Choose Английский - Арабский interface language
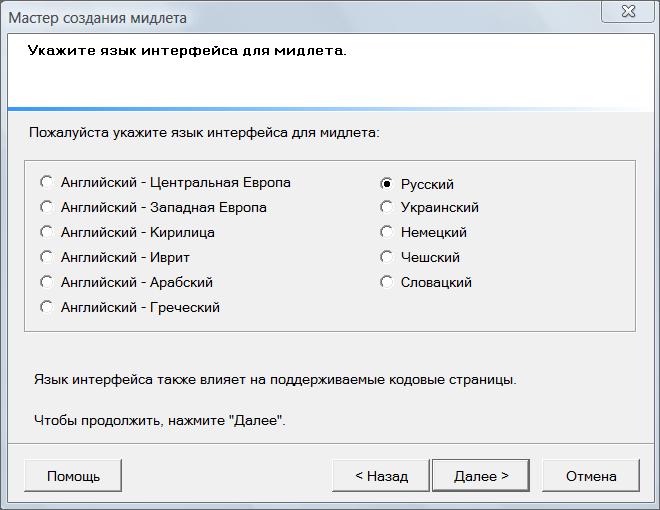 coord(46,283)
